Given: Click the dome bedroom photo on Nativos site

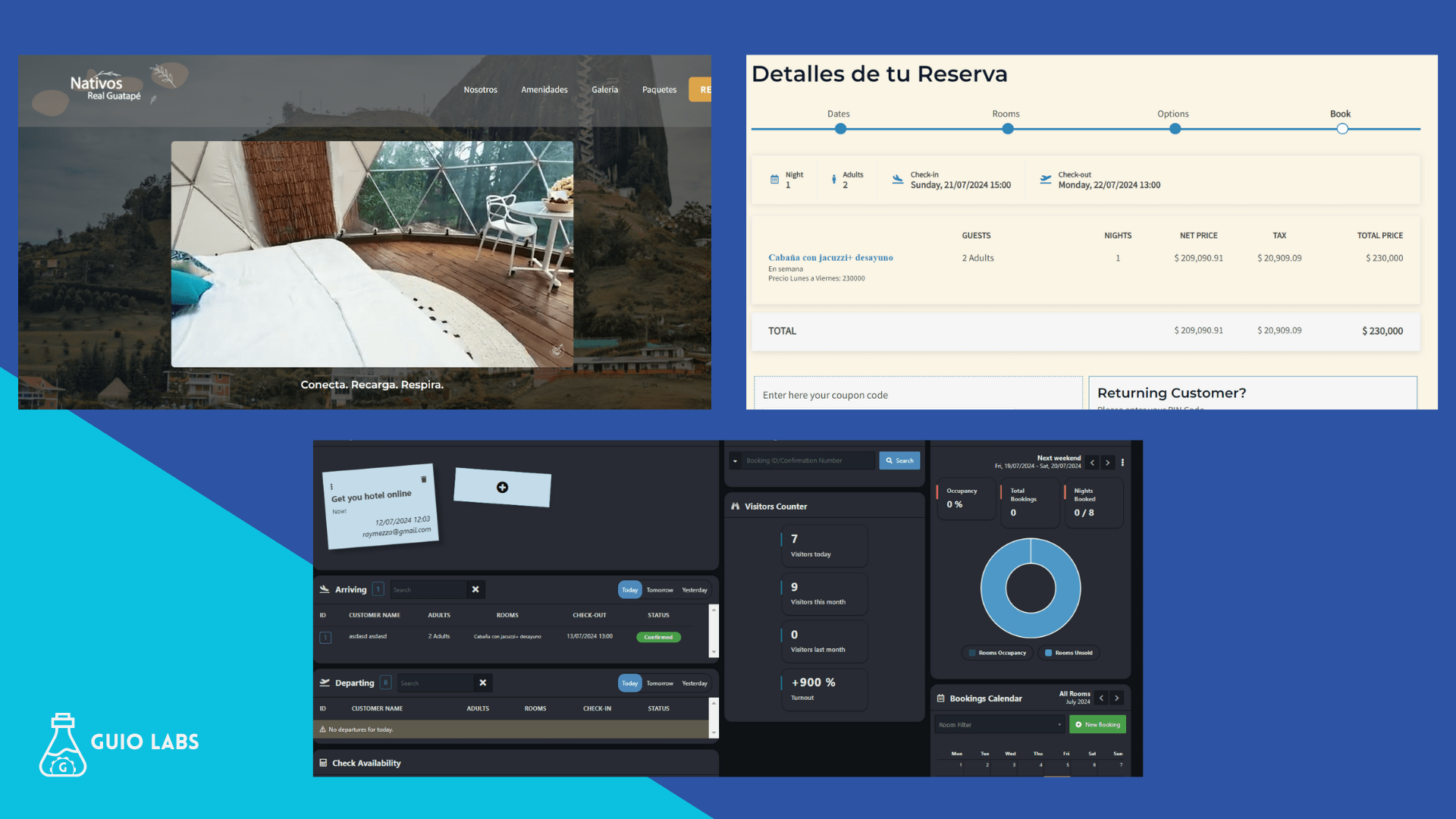Looking at the screenshot, I should click(372, 254).
